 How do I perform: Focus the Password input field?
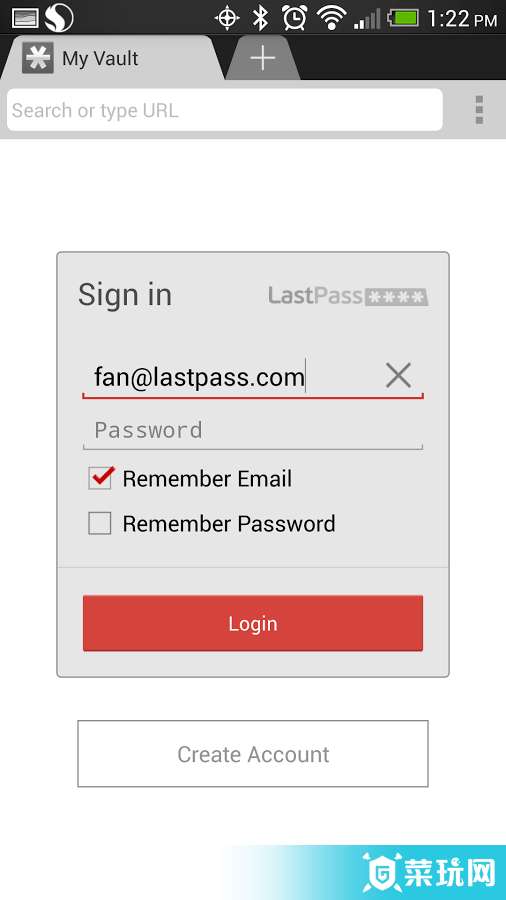point(253,430)
